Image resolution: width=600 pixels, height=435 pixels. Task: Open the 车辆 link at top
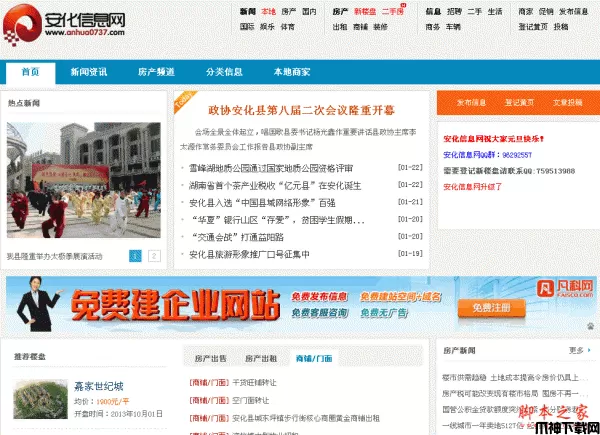pyautogui.click(x=453, y=27)
